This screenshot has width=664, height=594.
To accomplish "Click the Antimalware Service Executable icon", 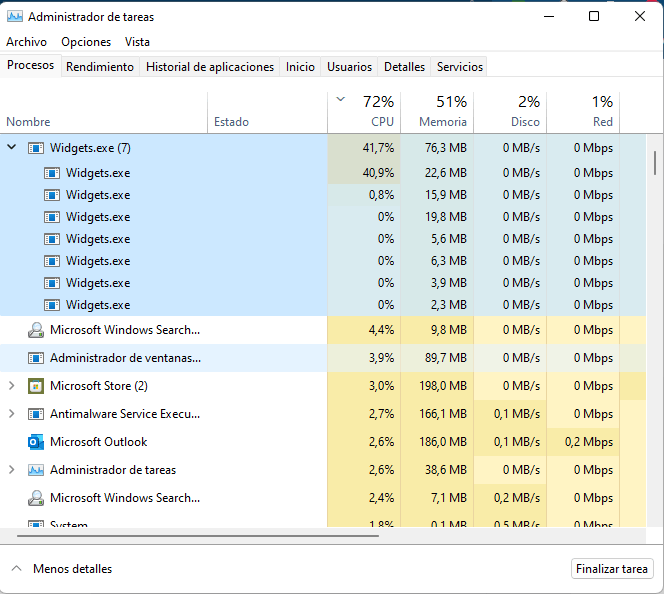I will click(36, 414).
